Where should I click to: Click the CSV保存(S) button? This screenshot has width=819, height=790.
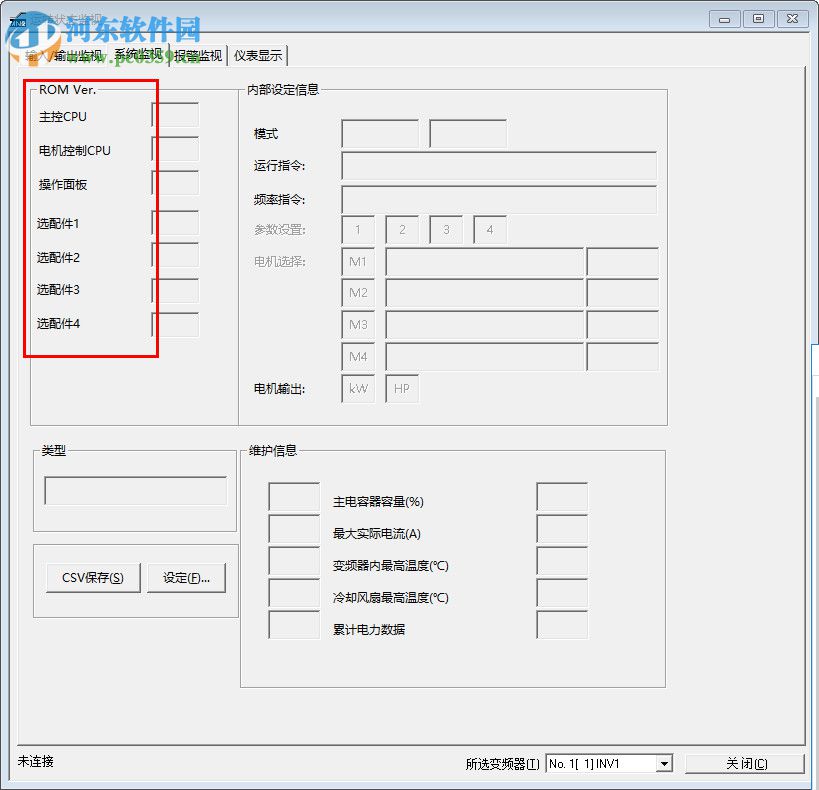pos(92,578)
